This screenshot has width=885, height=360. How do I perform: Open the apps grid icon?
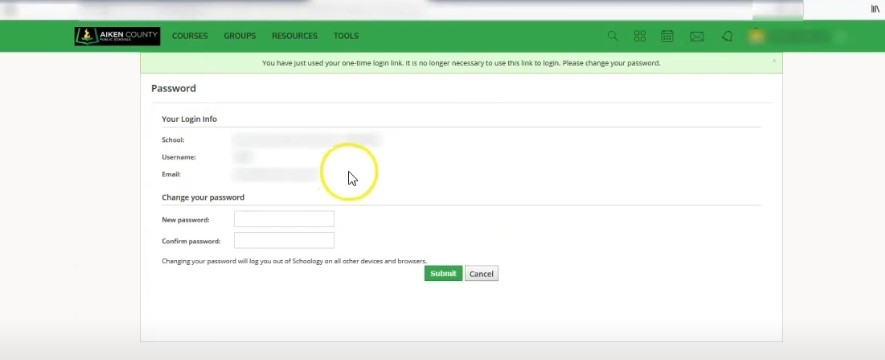click(639, 36)
